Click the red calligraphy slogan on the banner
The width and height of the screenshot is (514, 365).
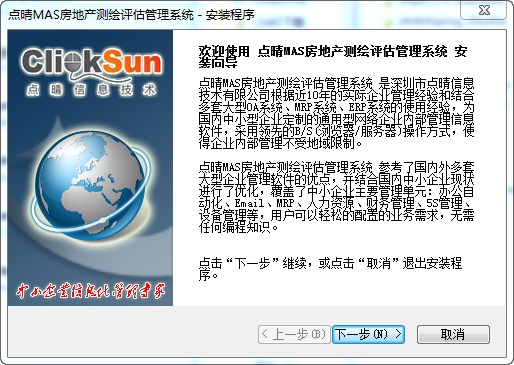click(91, 290)
